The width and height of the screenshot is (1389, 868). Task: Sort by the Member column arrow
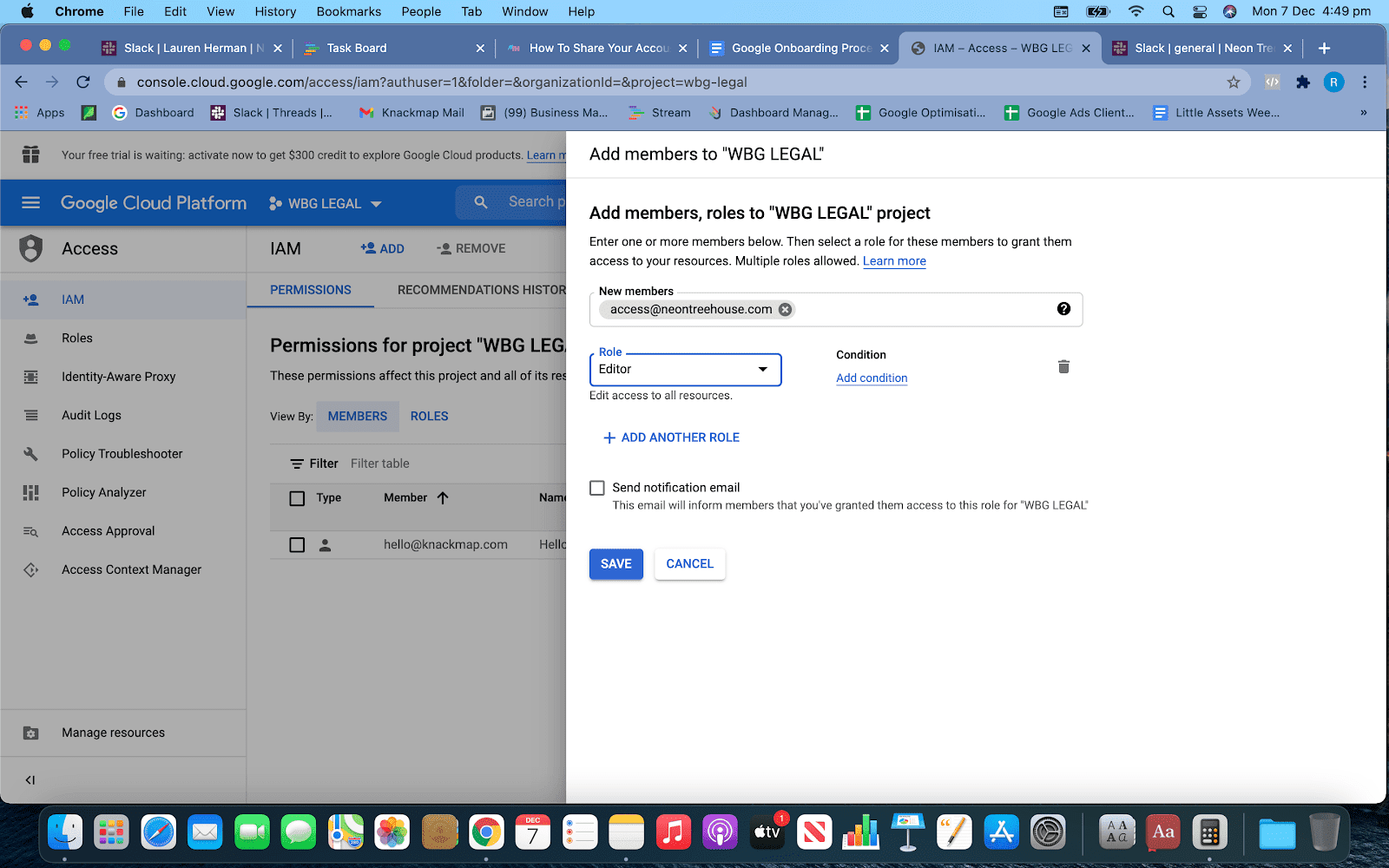pos(443,498)
